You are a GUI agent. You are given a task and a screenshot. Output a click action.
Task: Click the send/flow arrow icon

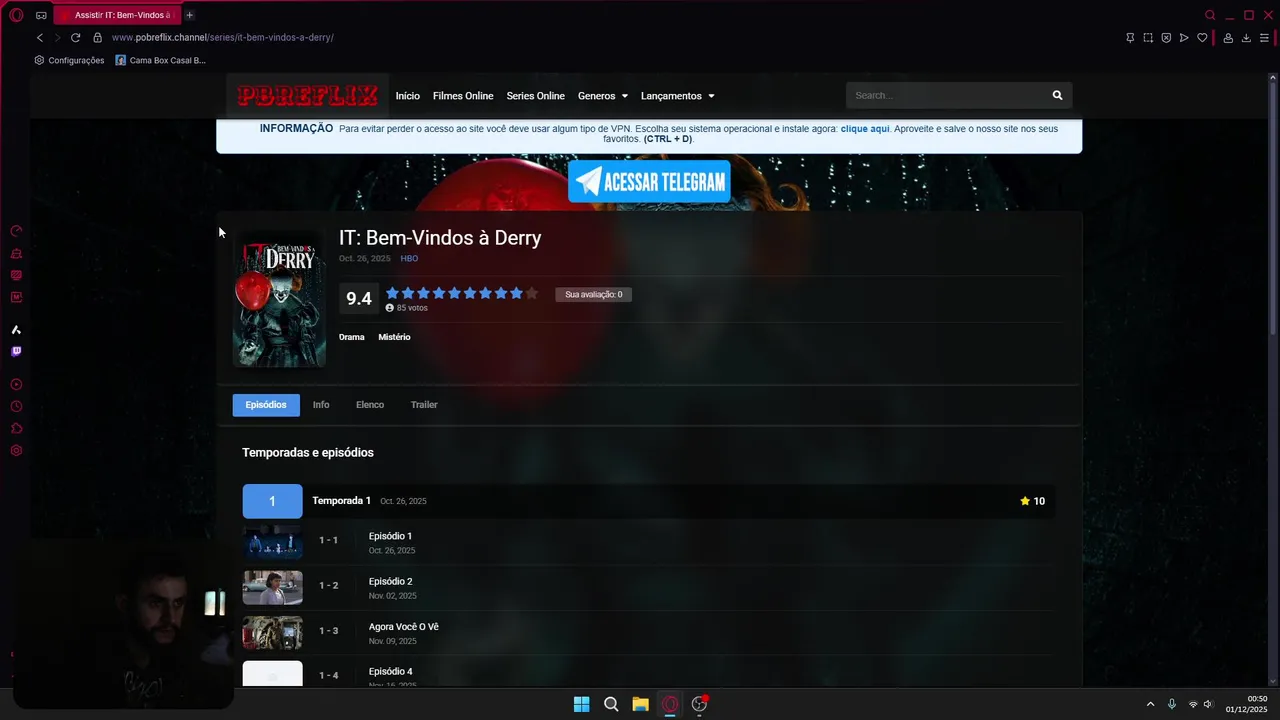1184,38
